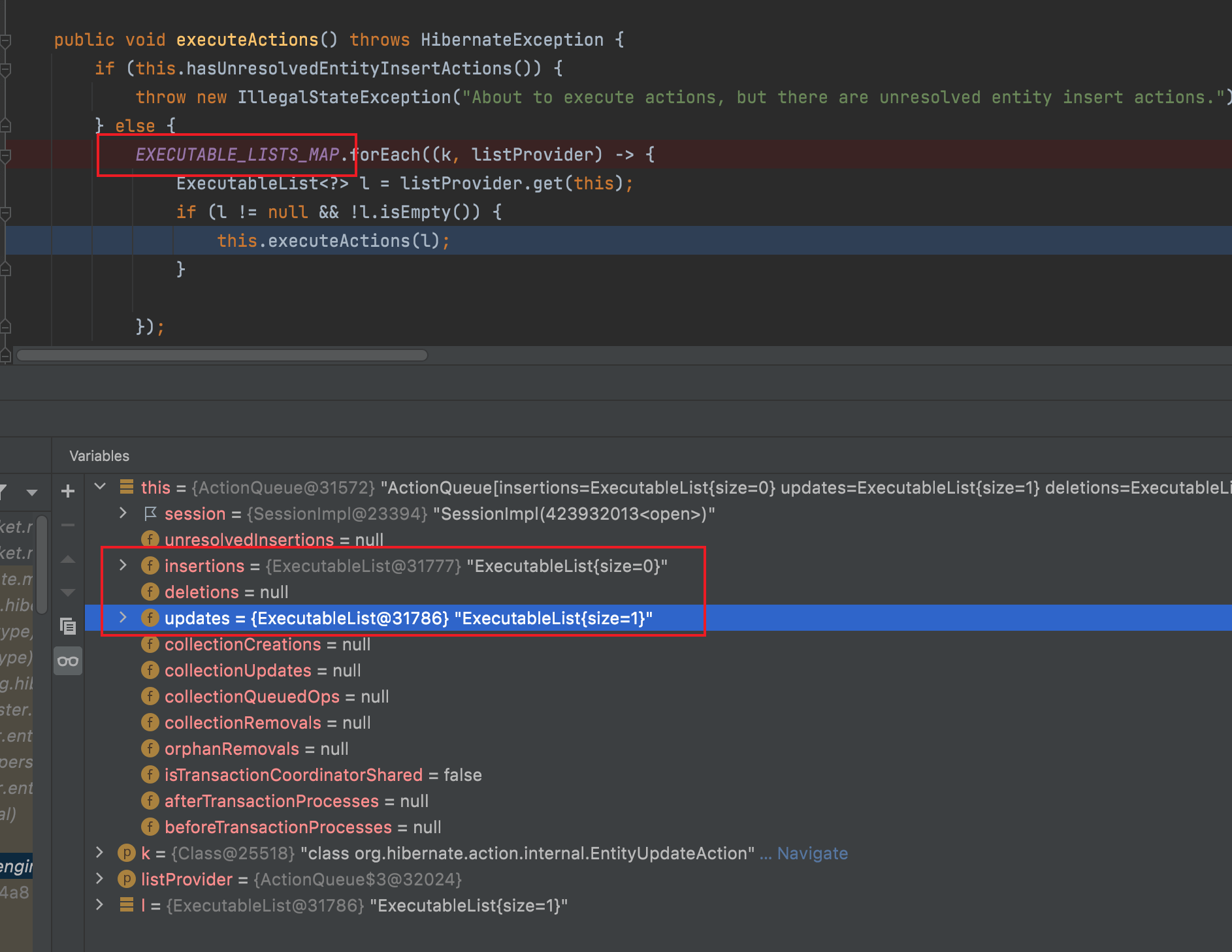Click EXECUTABLE_LISTS_MAP in the code editor
Screen dimensions: 1232x952
coord(237,155)
